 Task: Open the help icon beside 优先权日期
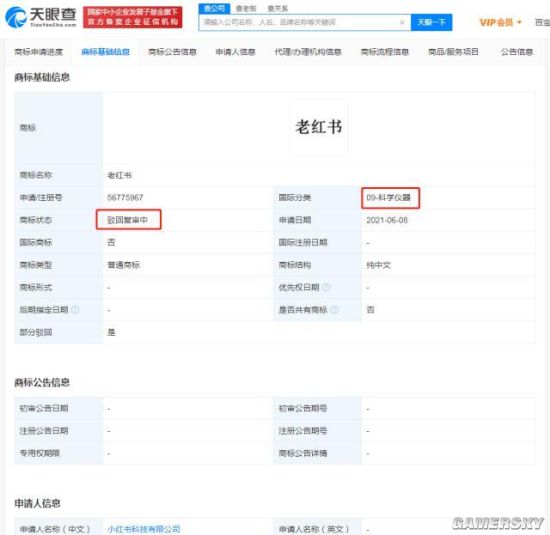(326, 287)
